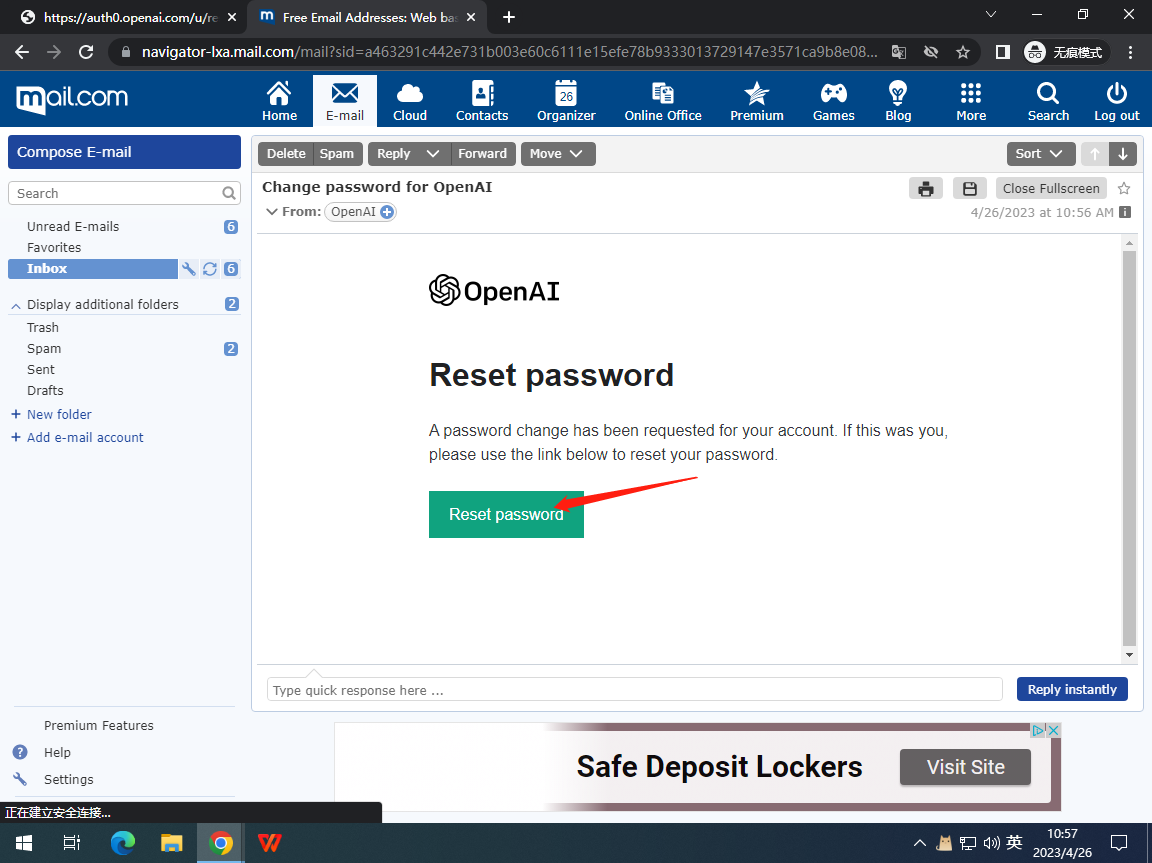The image size is (1152, 863).
Task: Open the Reply dropdown arrow
Action: (433, 154)
